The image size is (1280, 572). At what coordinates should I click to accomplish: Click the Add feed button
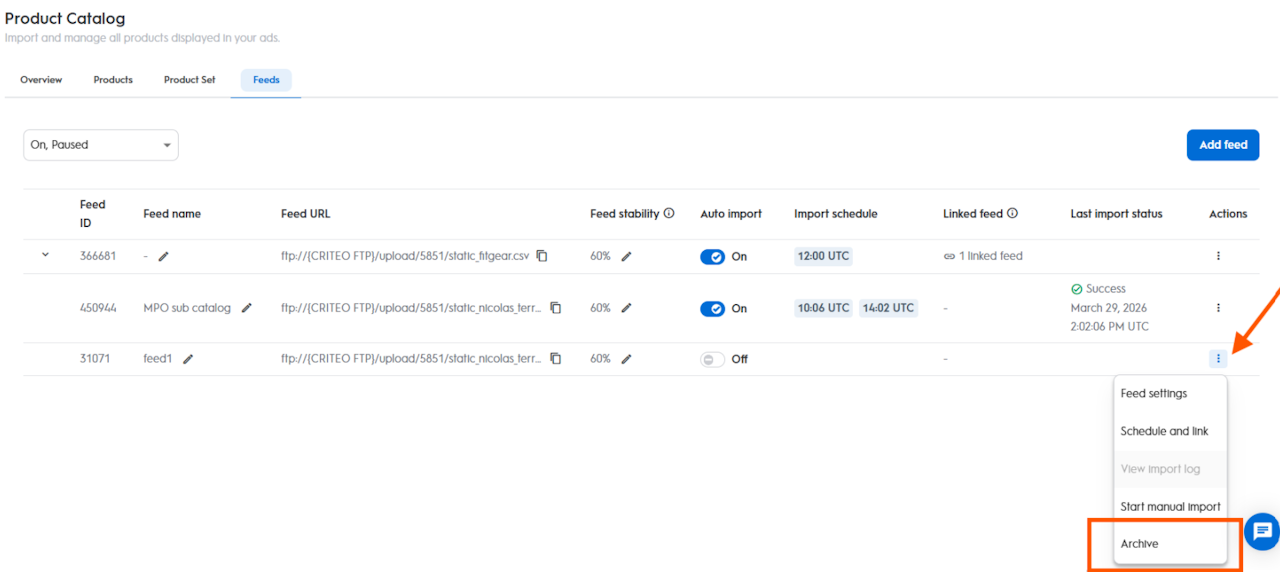tap(1223, 145)
